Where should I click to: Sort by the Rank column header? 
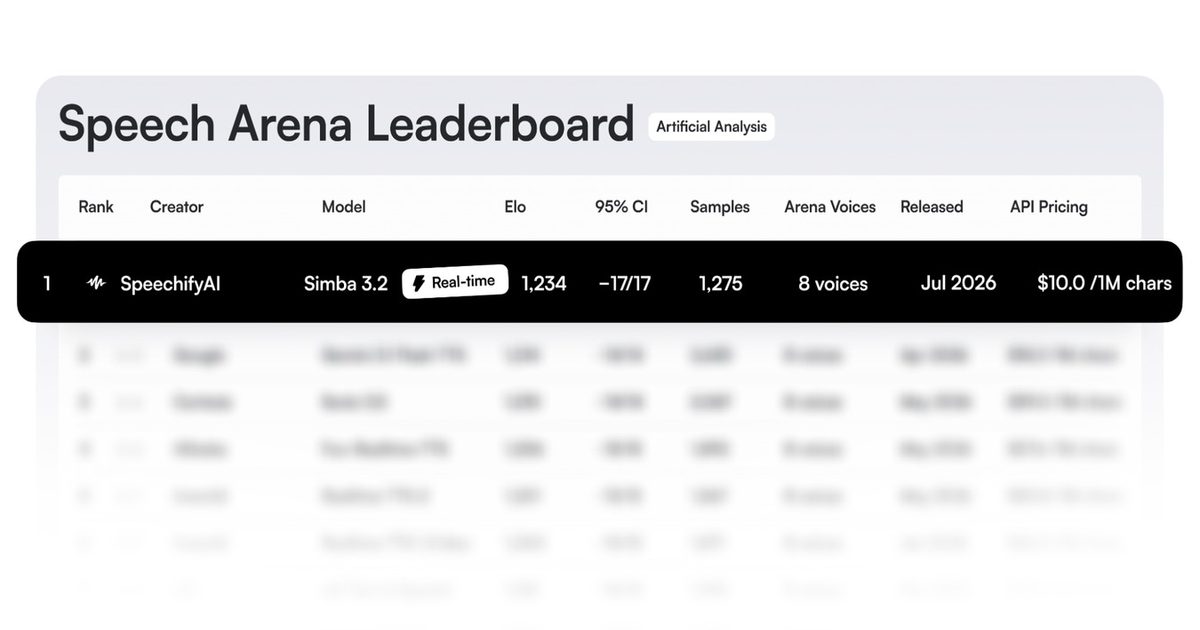96,207
